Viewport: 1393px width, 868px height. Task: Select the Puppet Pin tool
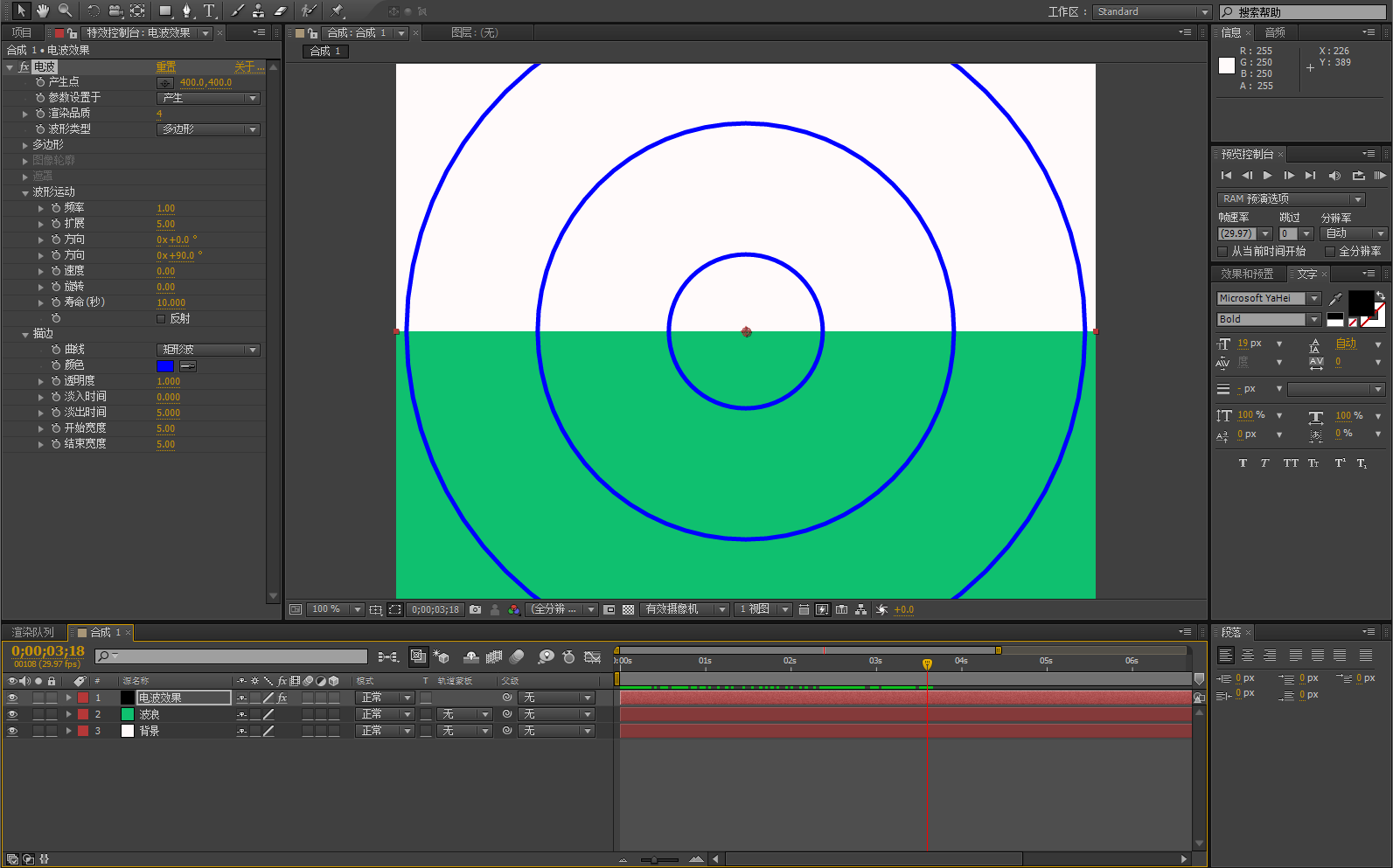pos(338,10)
